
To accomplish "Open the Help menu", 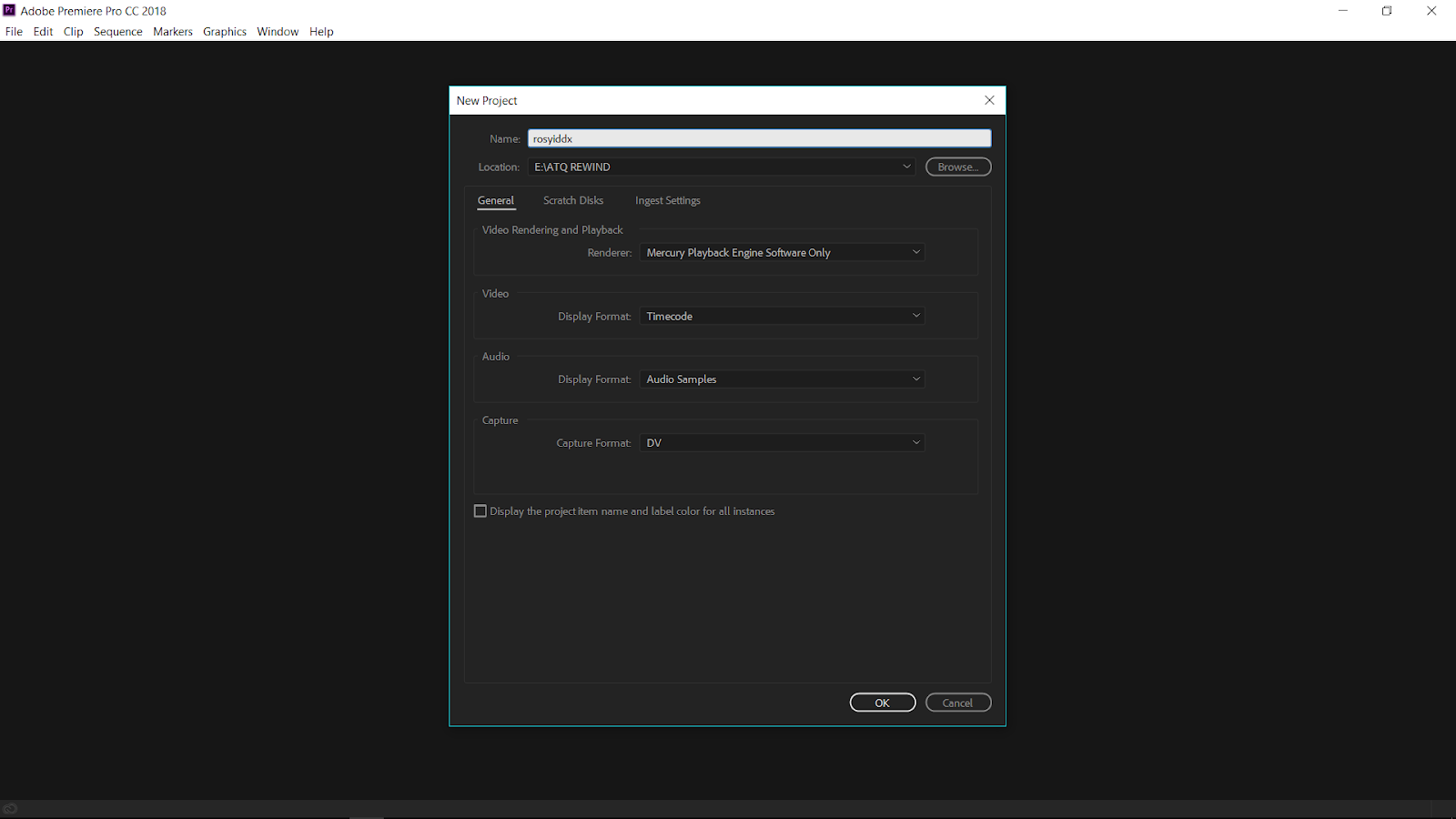I will pyautogui.click(x=321, y=32).
